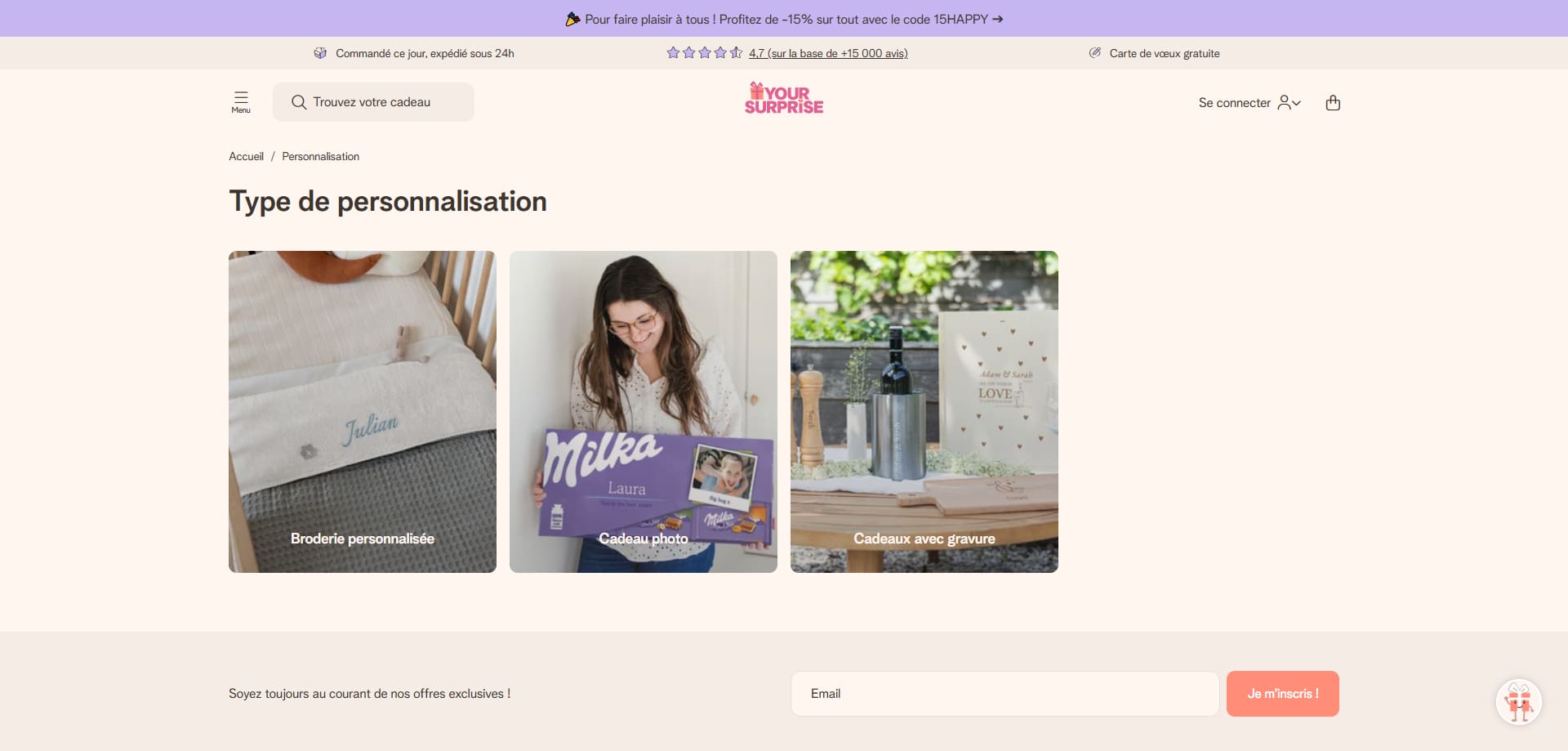Image resolution: width=1568 pixels, height=751 pixels.
Task: Open the Cadeau photo category card
Action: point(644,412)
